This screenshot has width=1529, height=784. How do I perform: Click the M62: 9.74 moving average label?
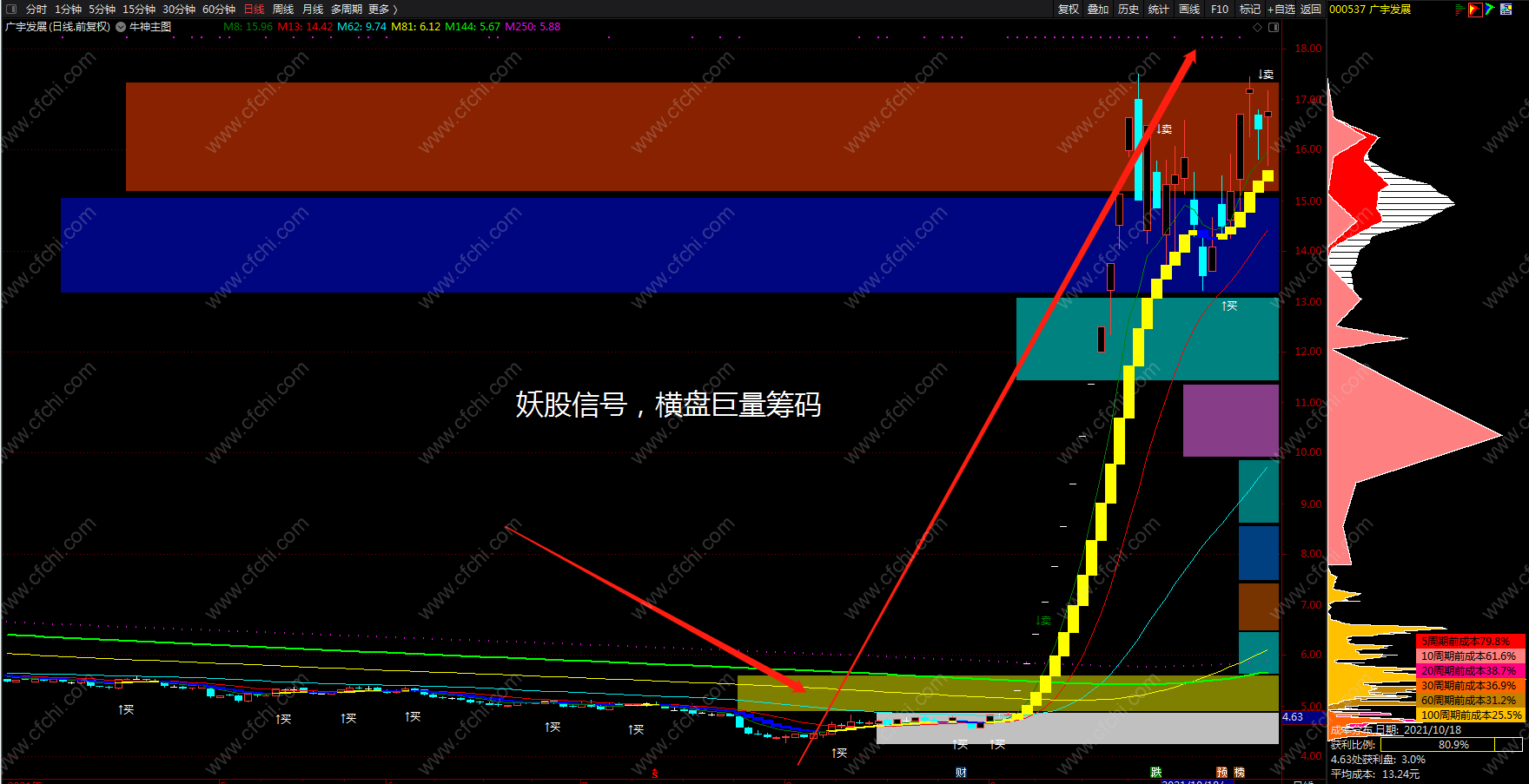[x=361, y=27]
